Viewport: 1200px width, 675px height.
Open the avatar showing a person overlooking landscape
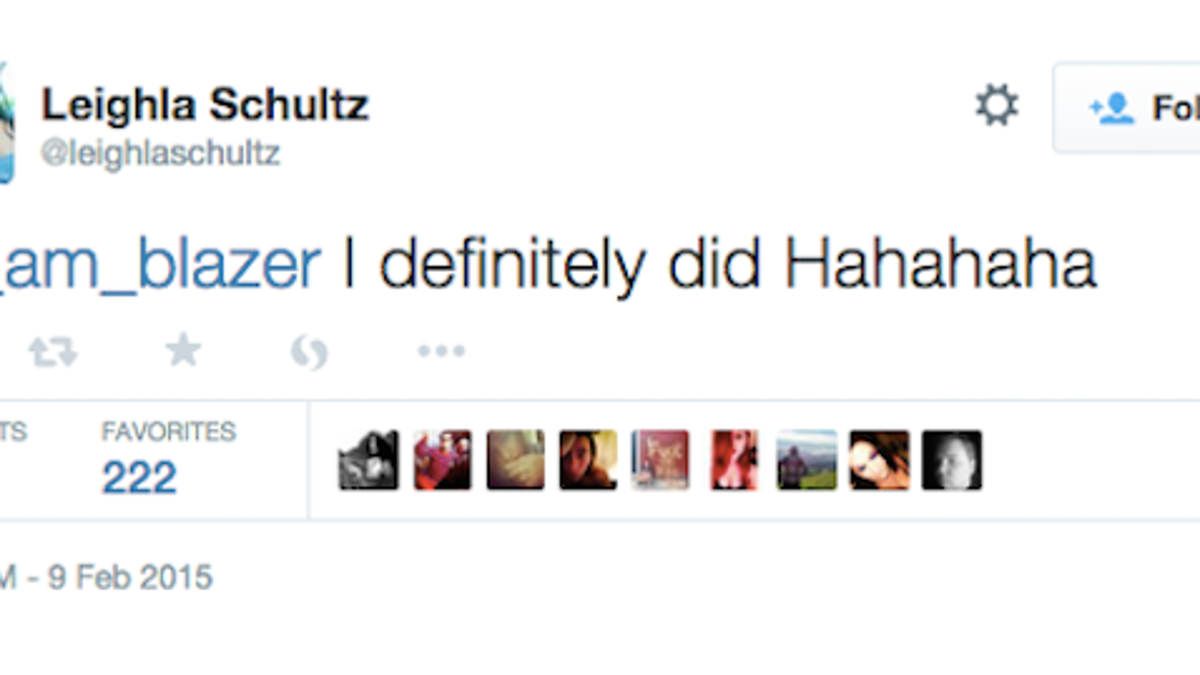click(x=806, y=460)
